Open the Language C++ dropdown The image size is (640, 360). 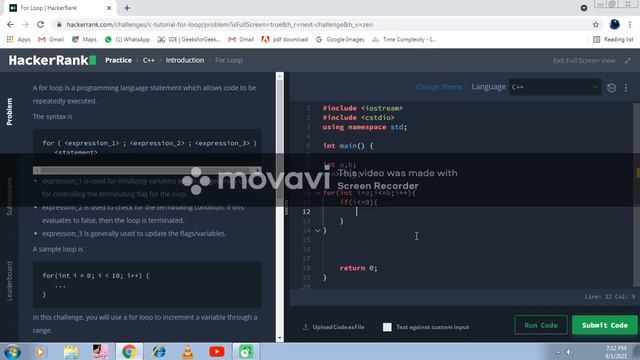tap(555, 87)
